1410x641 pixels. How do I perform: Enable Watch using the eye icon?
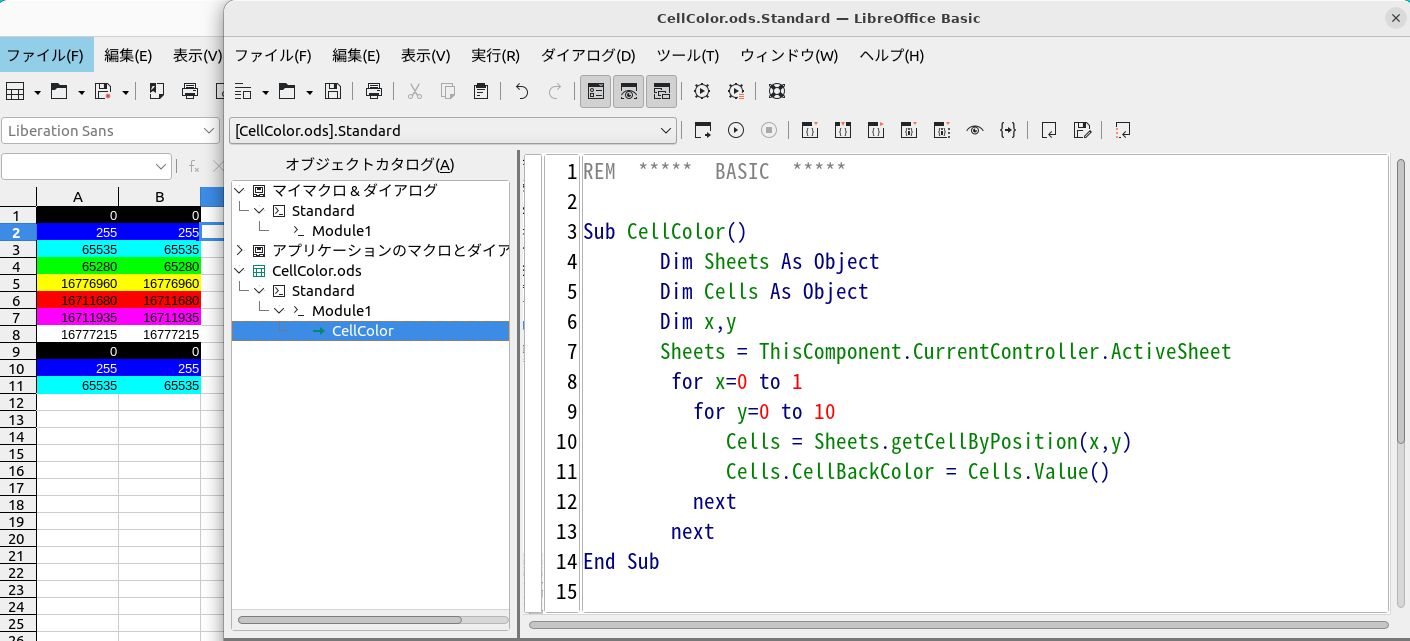click(x=975, y=130)
